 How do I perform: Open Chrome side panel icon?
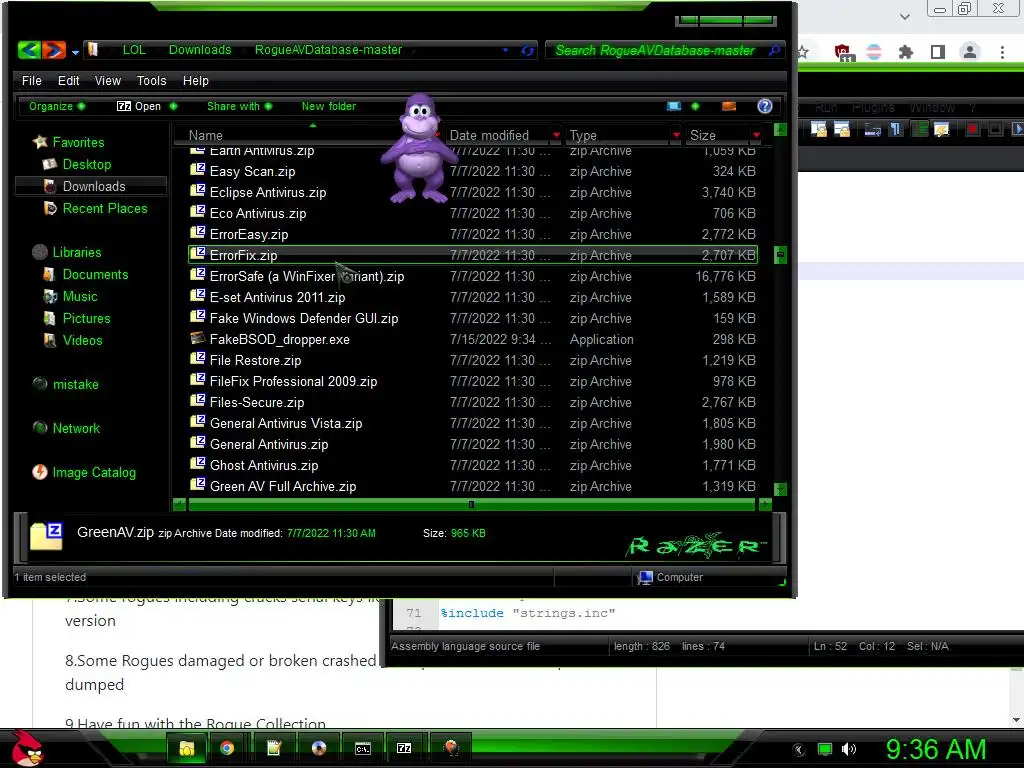pyautogui.click(x=938, y=52)
